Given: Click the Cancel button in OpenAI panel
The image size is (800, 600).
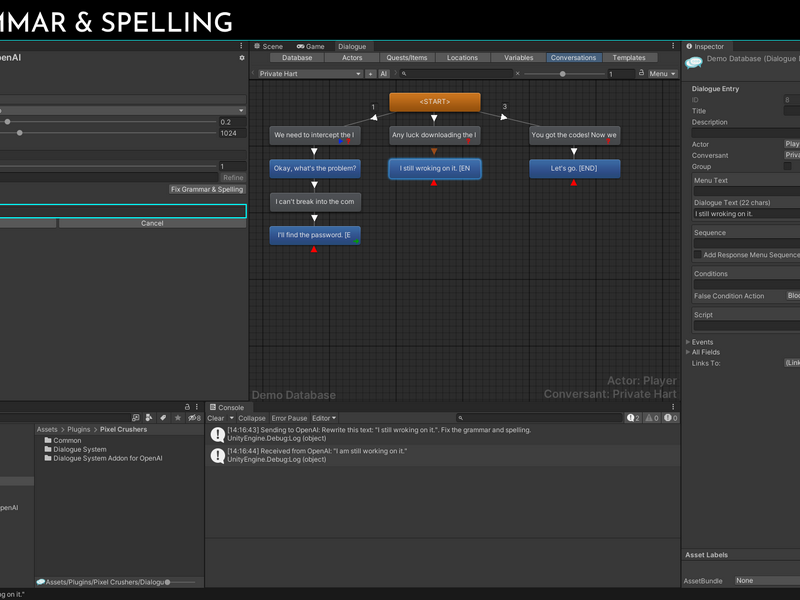Looking at the screenshot, I should [x=152, y=223].
